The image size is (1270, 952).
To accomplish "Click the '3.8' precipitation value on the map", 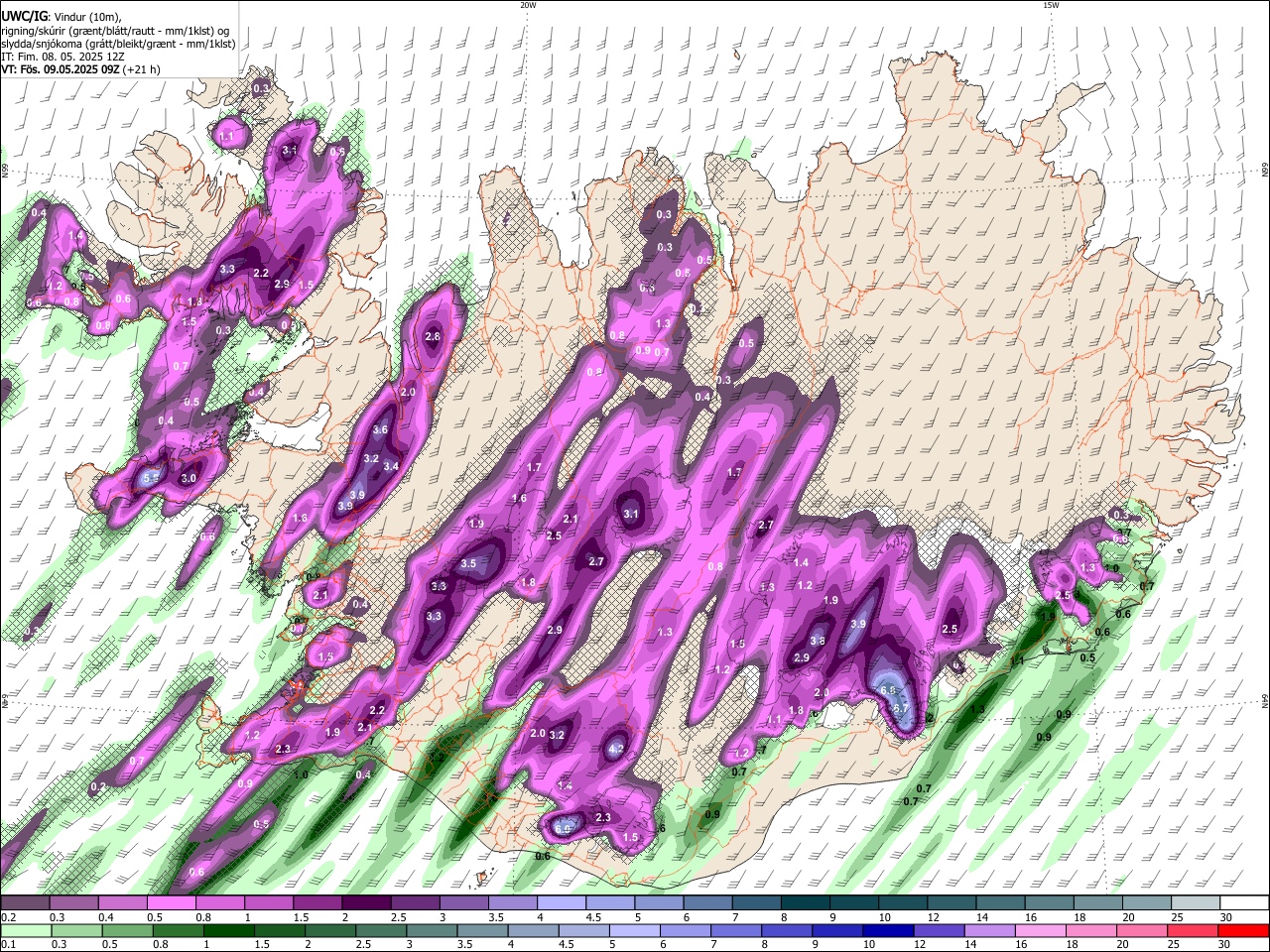I will (818, 642).
